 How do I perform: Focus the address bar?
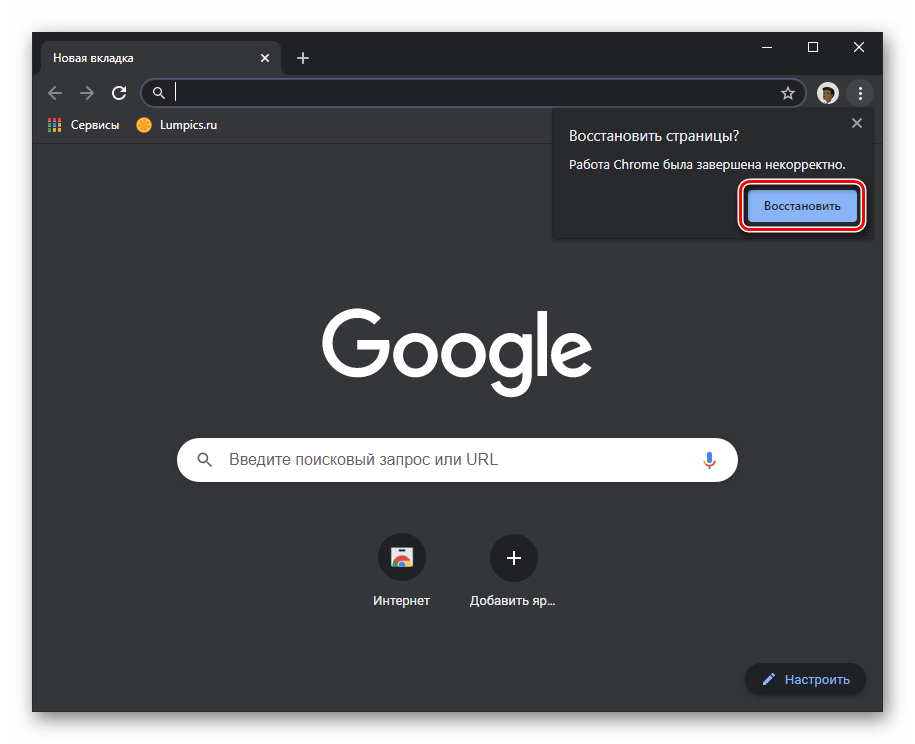470,93
